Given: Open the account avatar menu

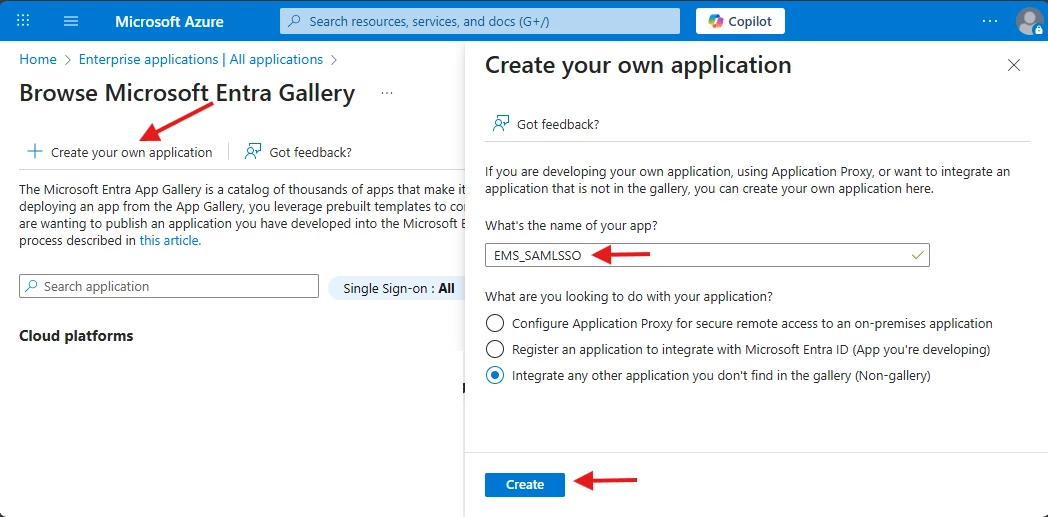Looking at the screenshot, I should [1029, 21].
